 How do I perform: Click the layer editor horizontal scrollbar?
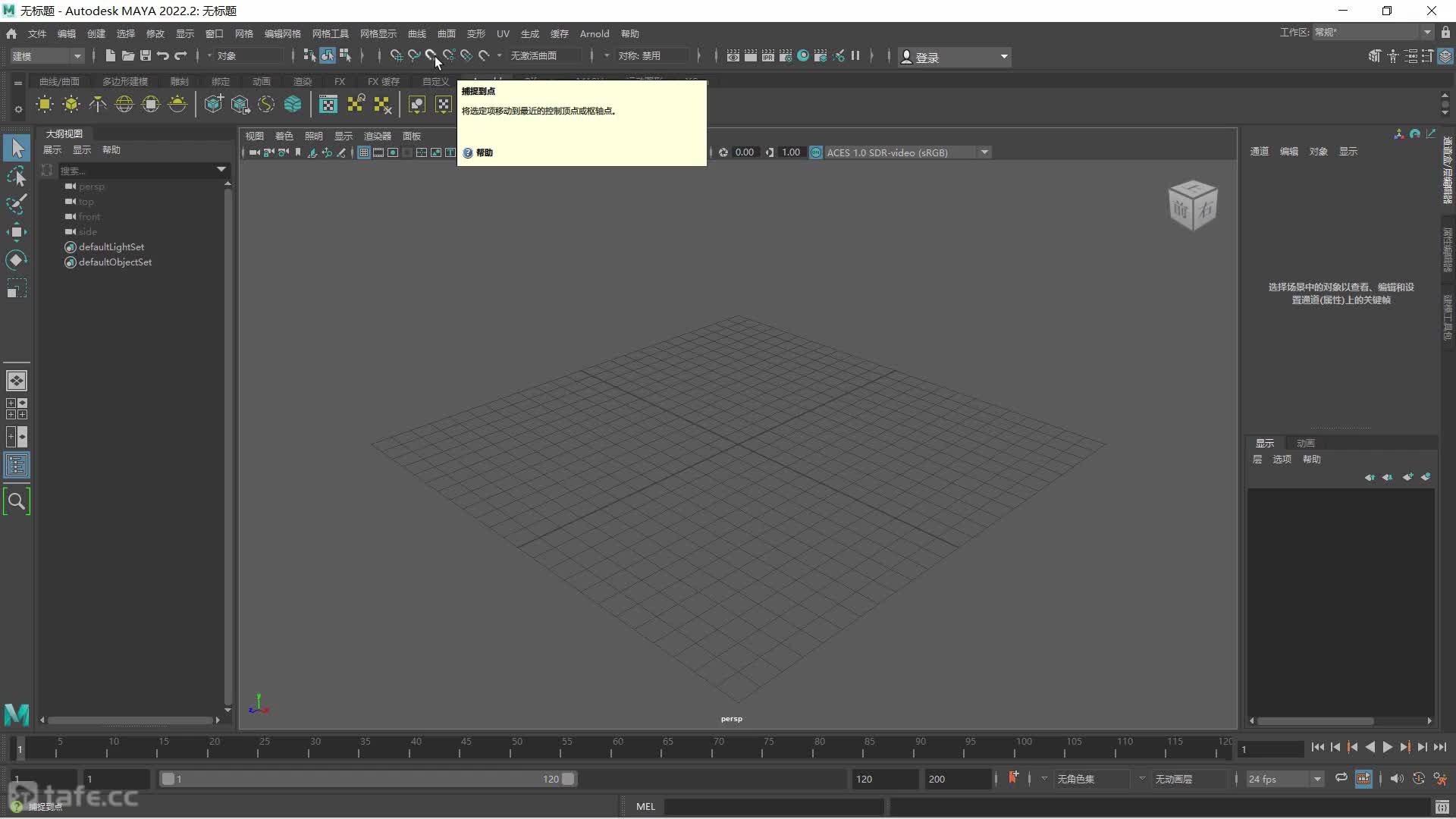[1316, 720]
